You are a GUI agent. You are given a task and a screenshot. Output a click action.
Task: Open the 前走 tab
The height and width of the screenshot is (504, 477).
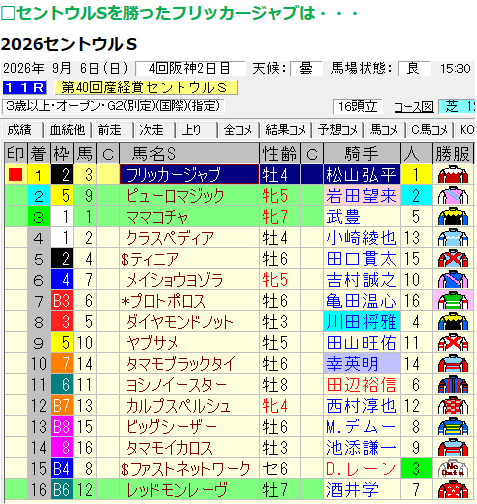coord(109,130)
